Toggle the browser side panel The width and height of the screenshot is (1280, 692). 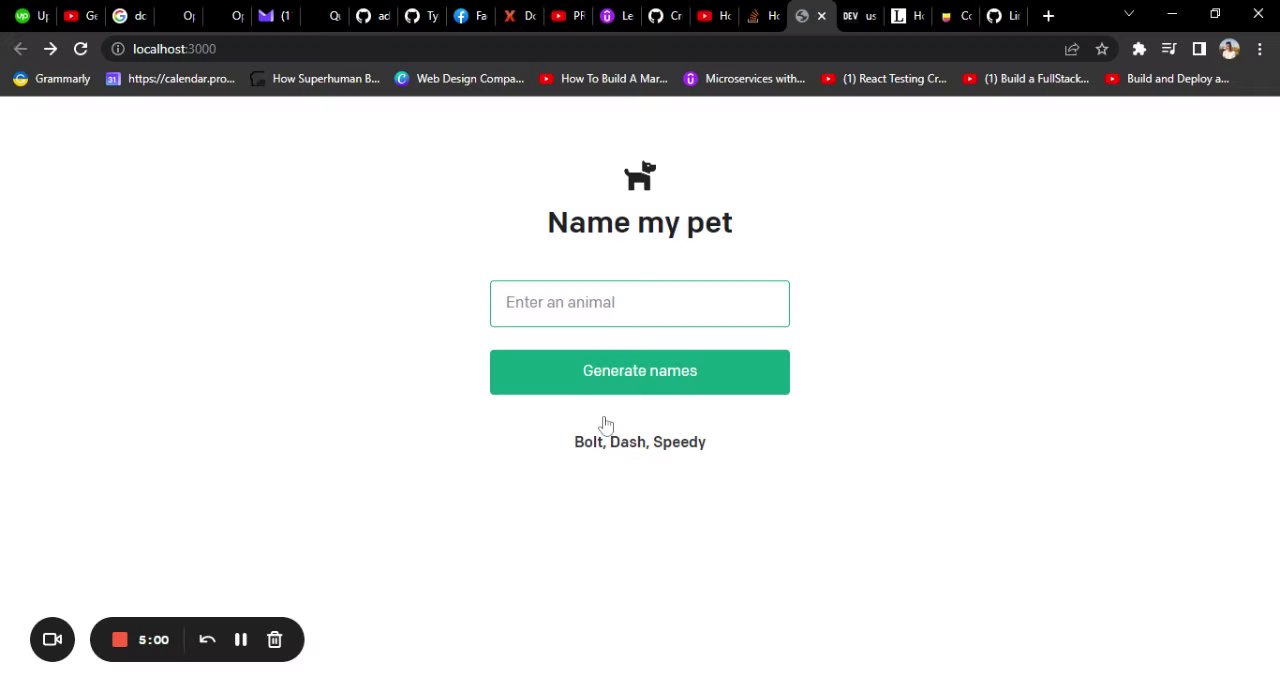point(1199,49)
